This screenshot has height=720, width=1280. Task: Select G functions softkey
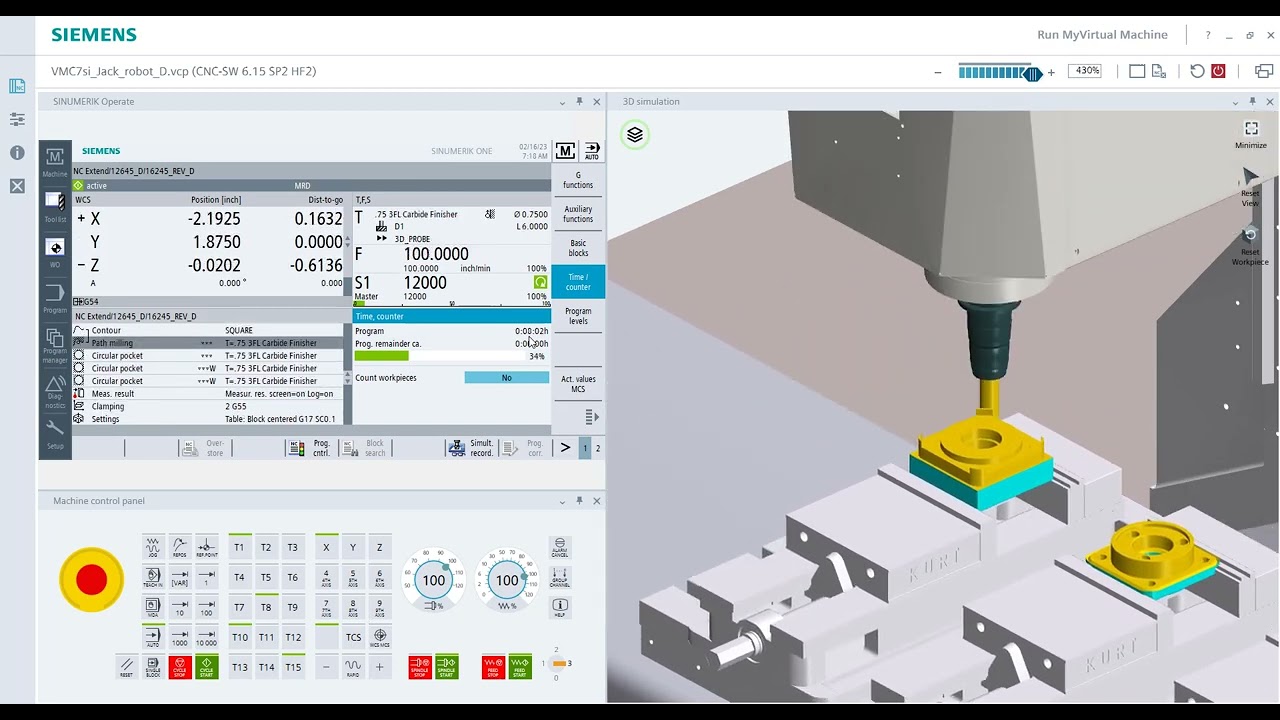(578, 180)
